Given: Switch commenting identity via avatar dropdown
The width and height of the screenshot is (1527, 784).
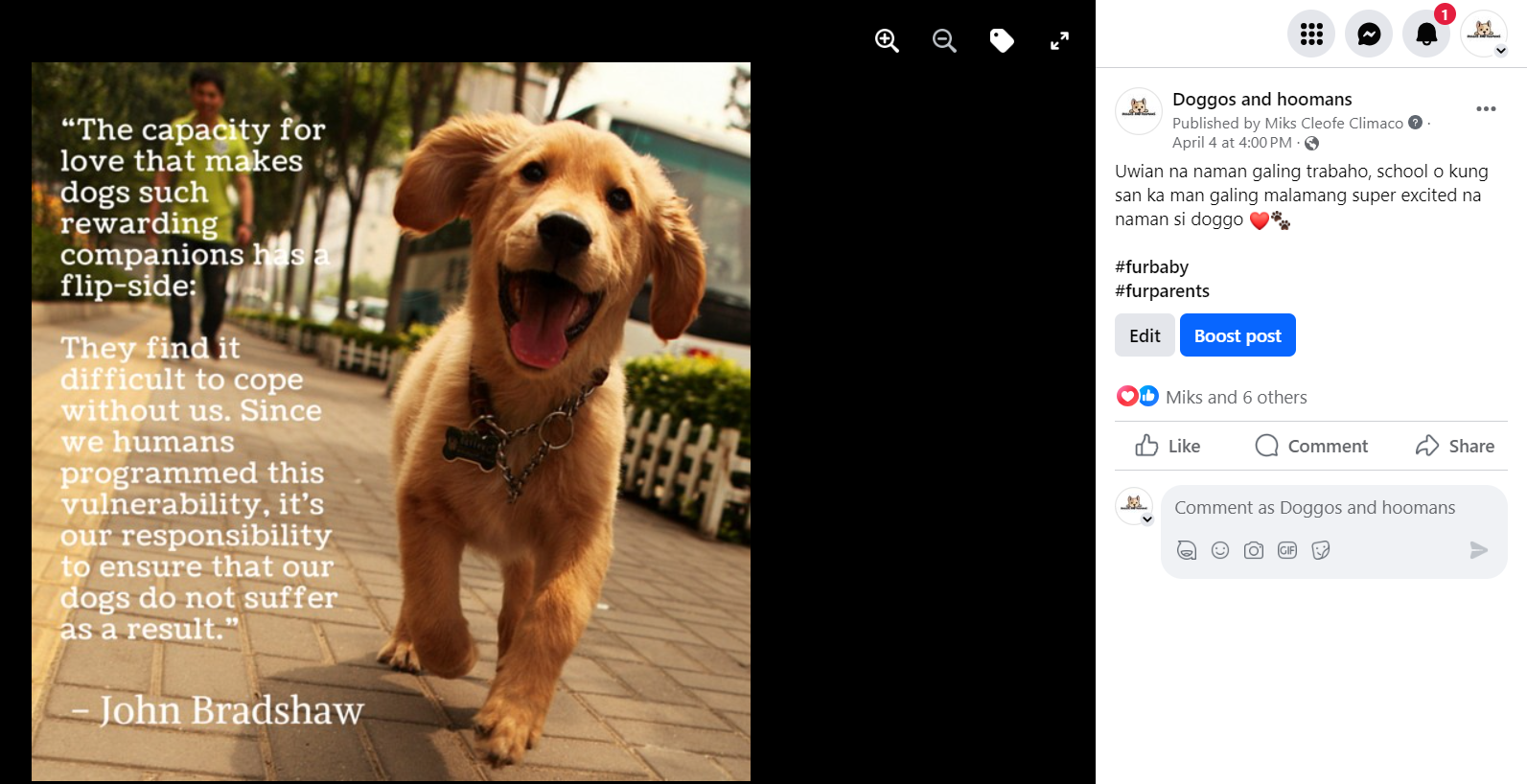Looking at the screenshot, I should click(1135, 506).
